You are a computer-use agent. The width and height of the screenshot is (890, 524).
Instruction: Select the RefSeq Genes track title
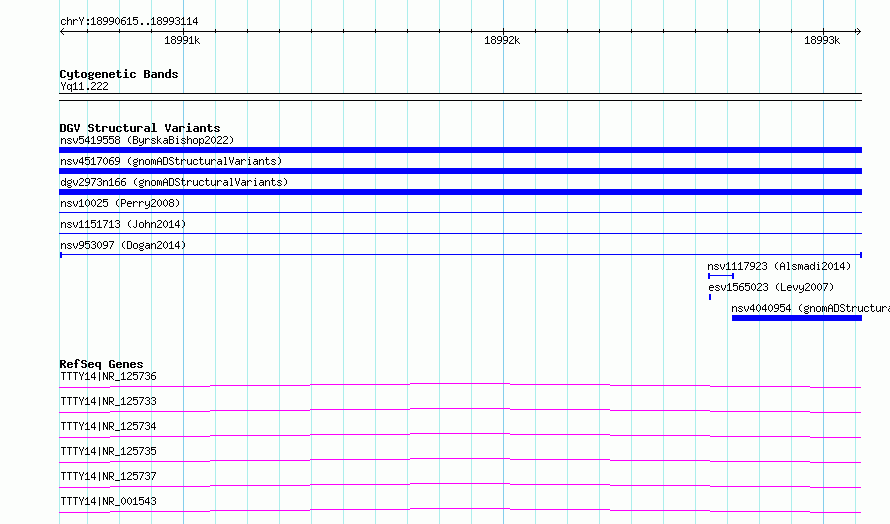(x=101, y=364)
